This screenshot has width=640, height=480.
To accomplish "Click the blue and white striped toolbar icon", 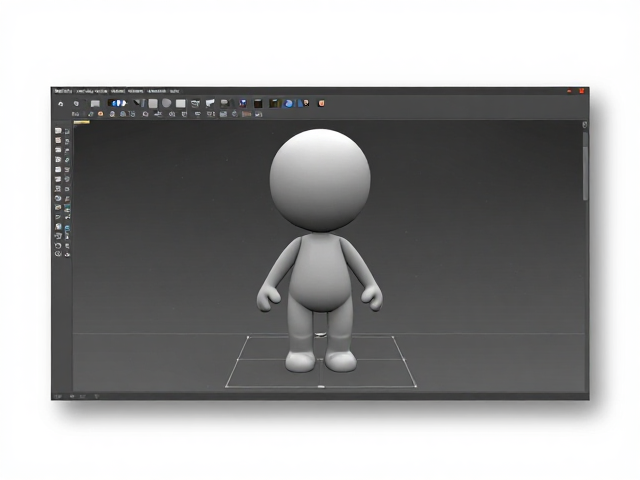I will pos(118,103).
